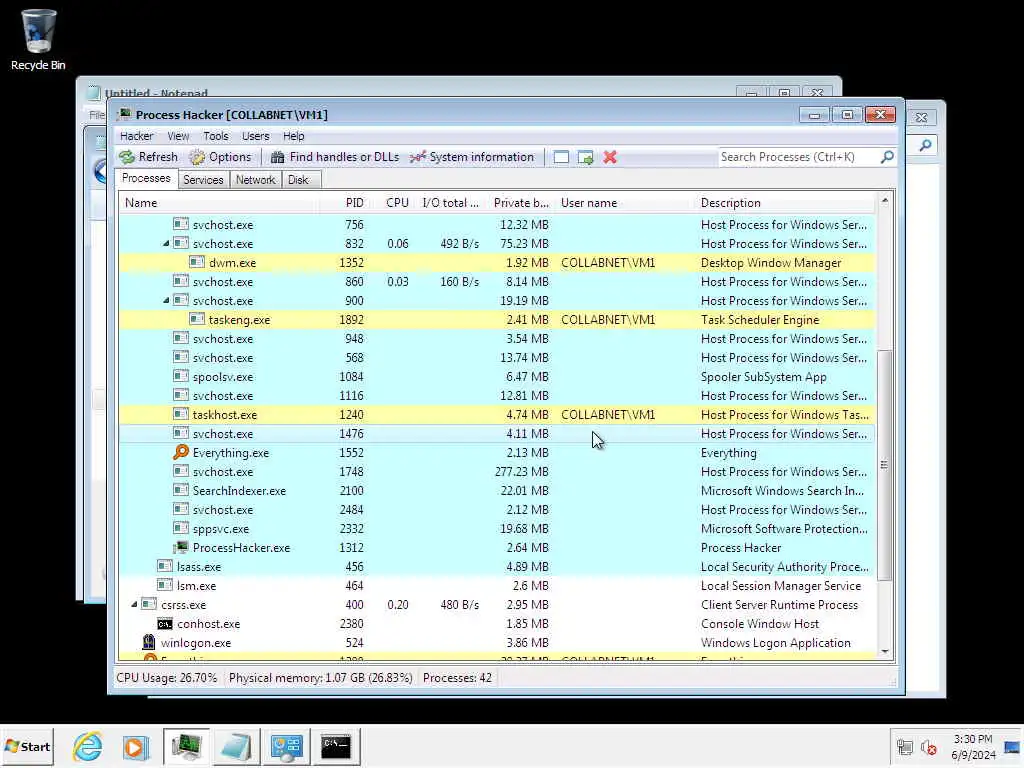
Task: Click Process Hacker taskbar icon
Action: (x=186, y=746)
